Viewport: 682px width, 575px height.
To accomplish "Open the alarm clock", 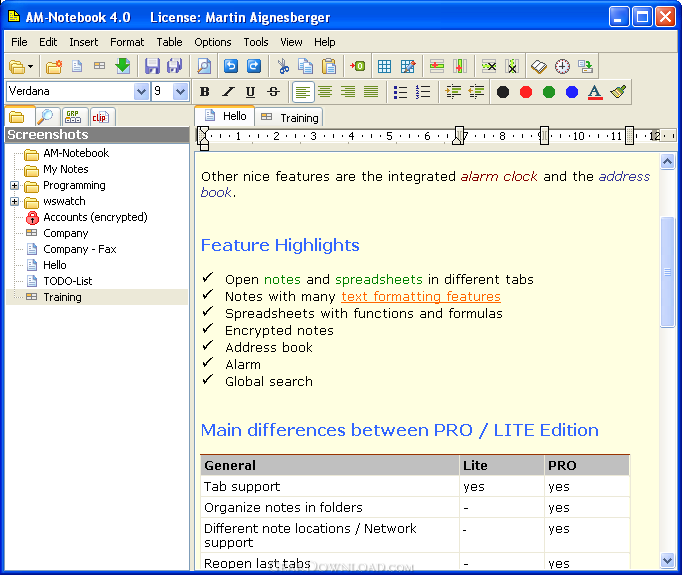I will [x=562, y=67].
